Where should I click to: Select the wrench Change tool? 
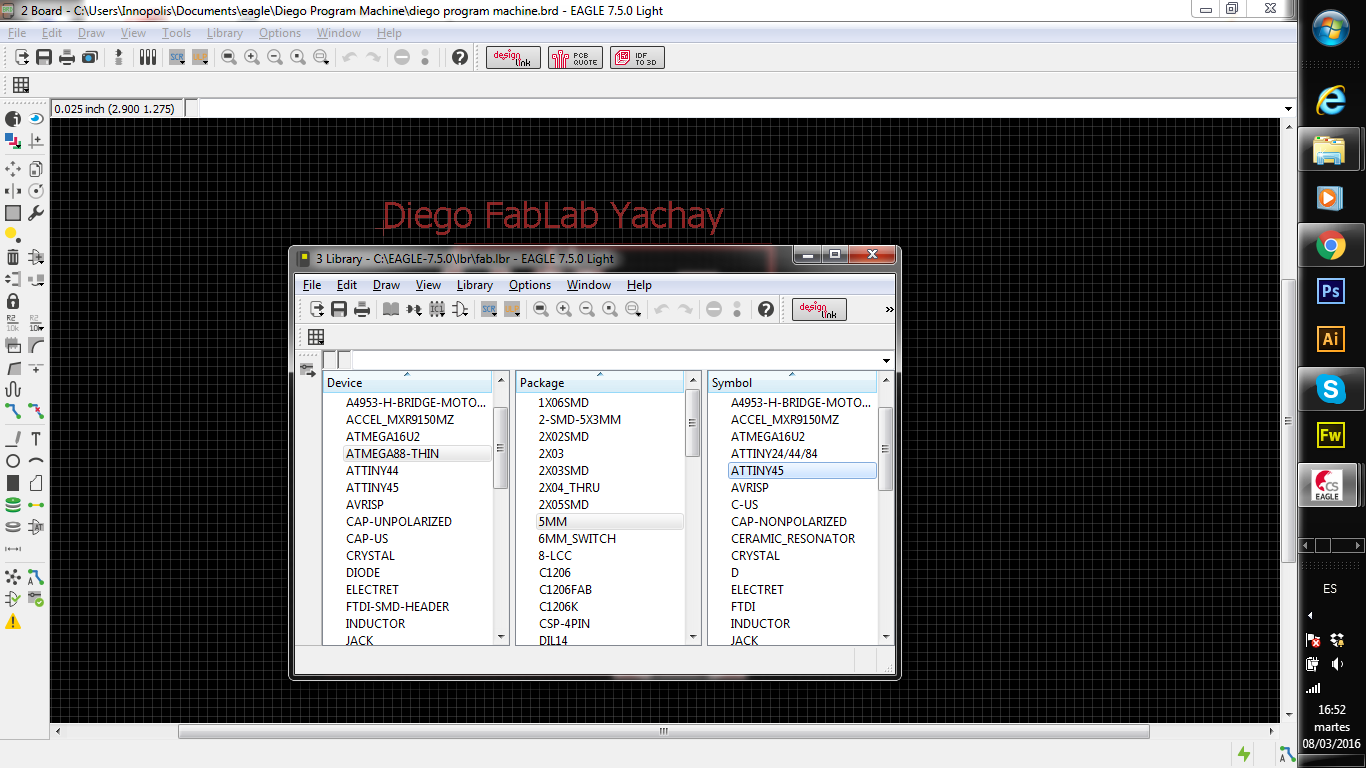pos(36,213)
